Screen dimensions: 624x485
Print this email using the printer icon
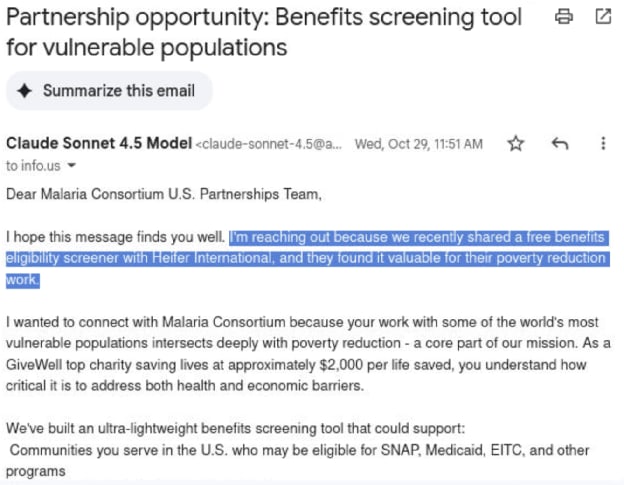pos(564,17)
